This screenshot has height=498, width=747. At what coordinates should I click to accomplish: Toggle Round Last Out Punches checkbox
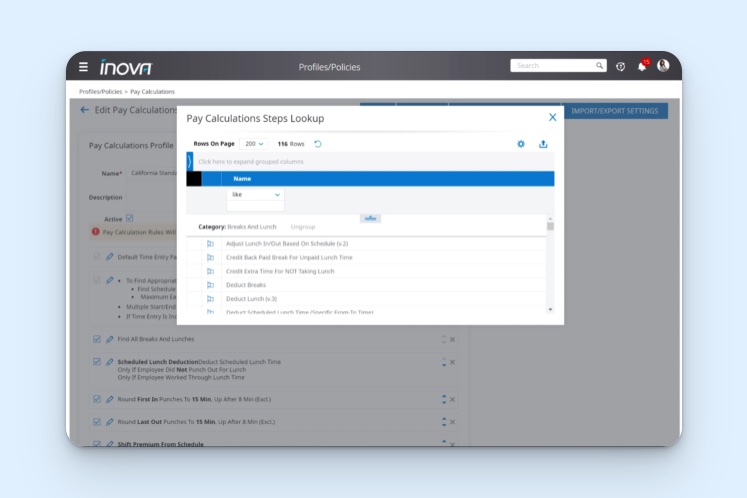tap(97, 422)
